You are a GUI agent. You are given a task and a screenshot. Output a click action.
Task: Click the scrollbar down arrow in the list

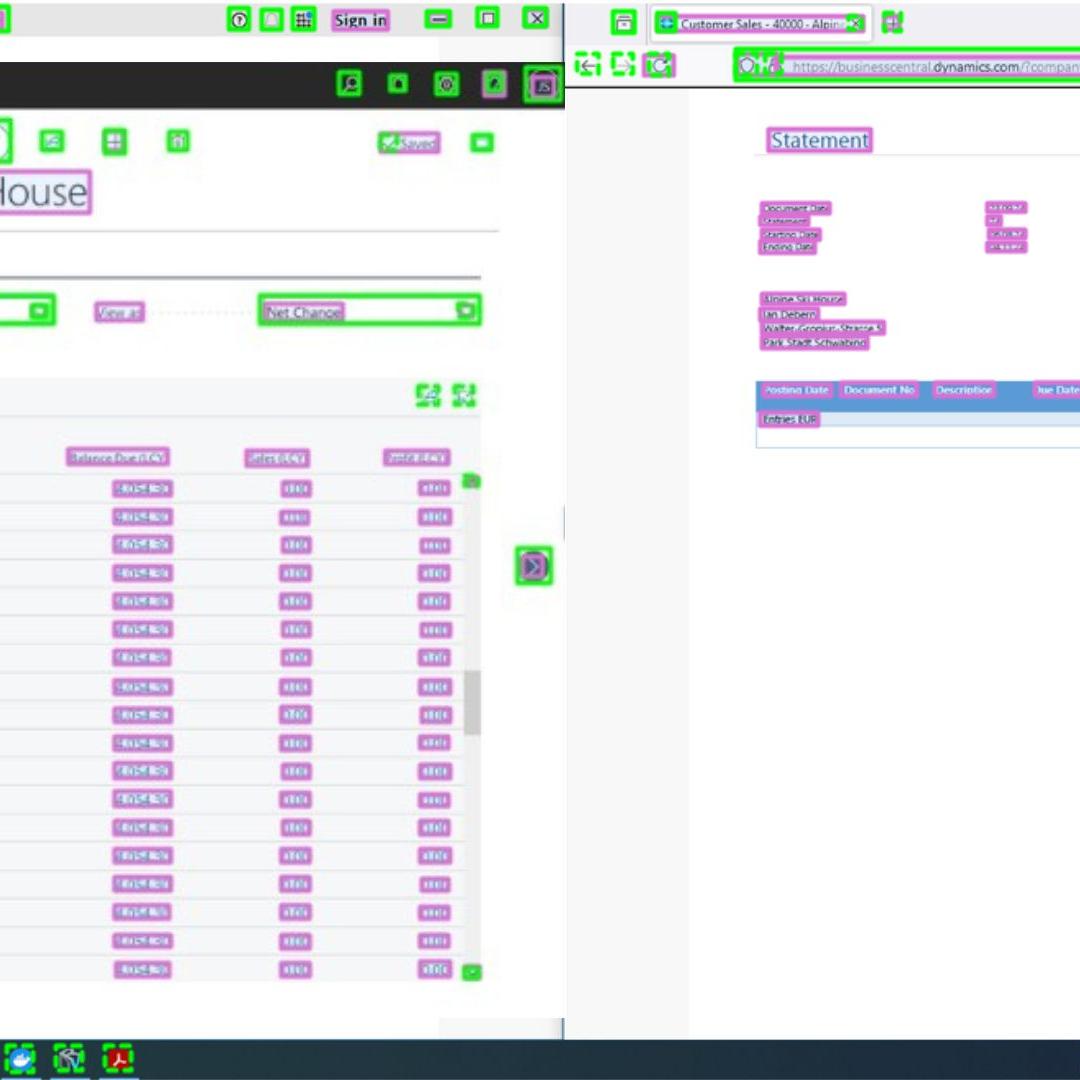[472, 971]
